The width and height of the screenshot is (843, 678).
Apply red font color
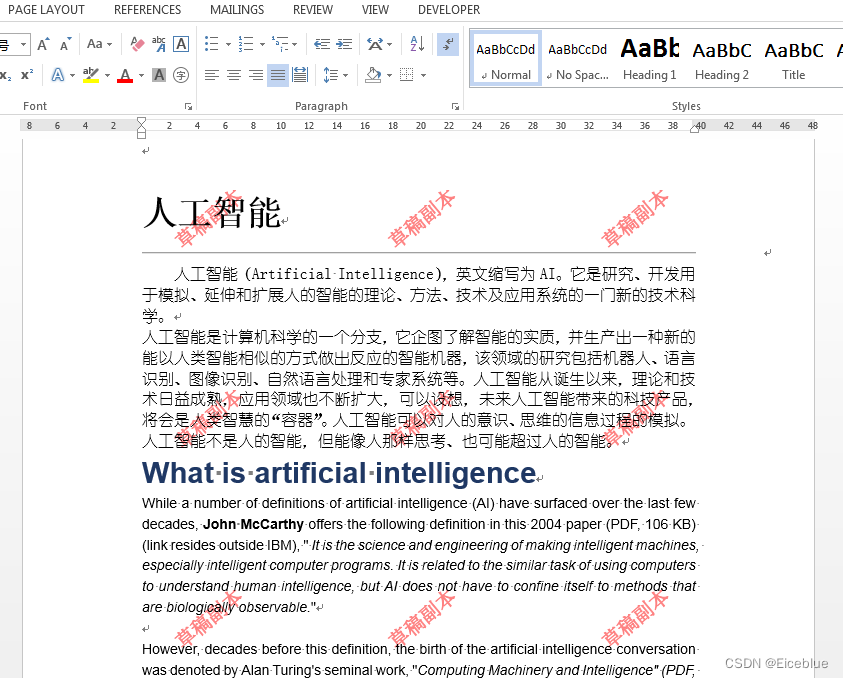coord(125,75)
